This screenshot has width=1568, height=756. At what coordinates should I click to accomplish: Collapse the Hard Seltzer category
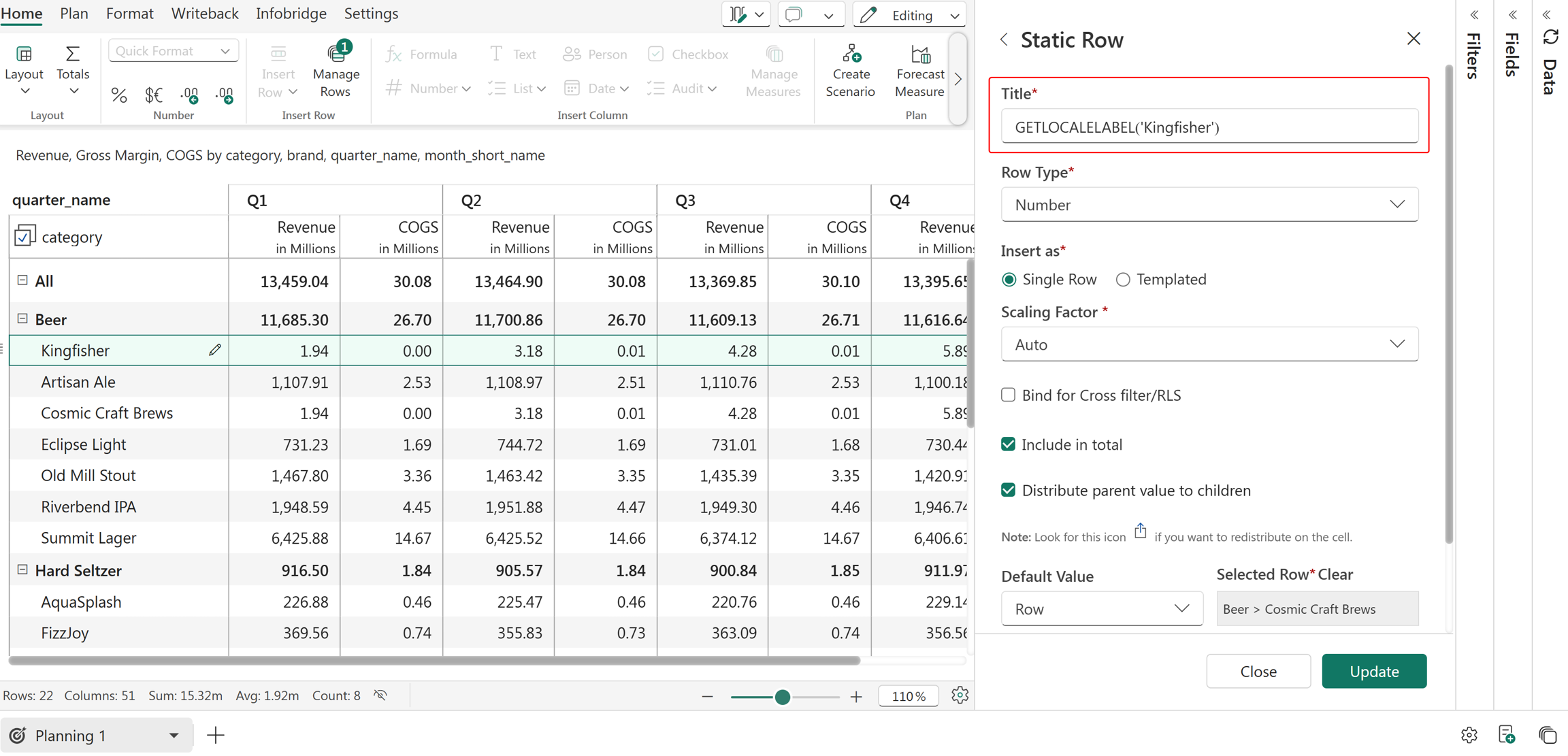pos(22,570)
